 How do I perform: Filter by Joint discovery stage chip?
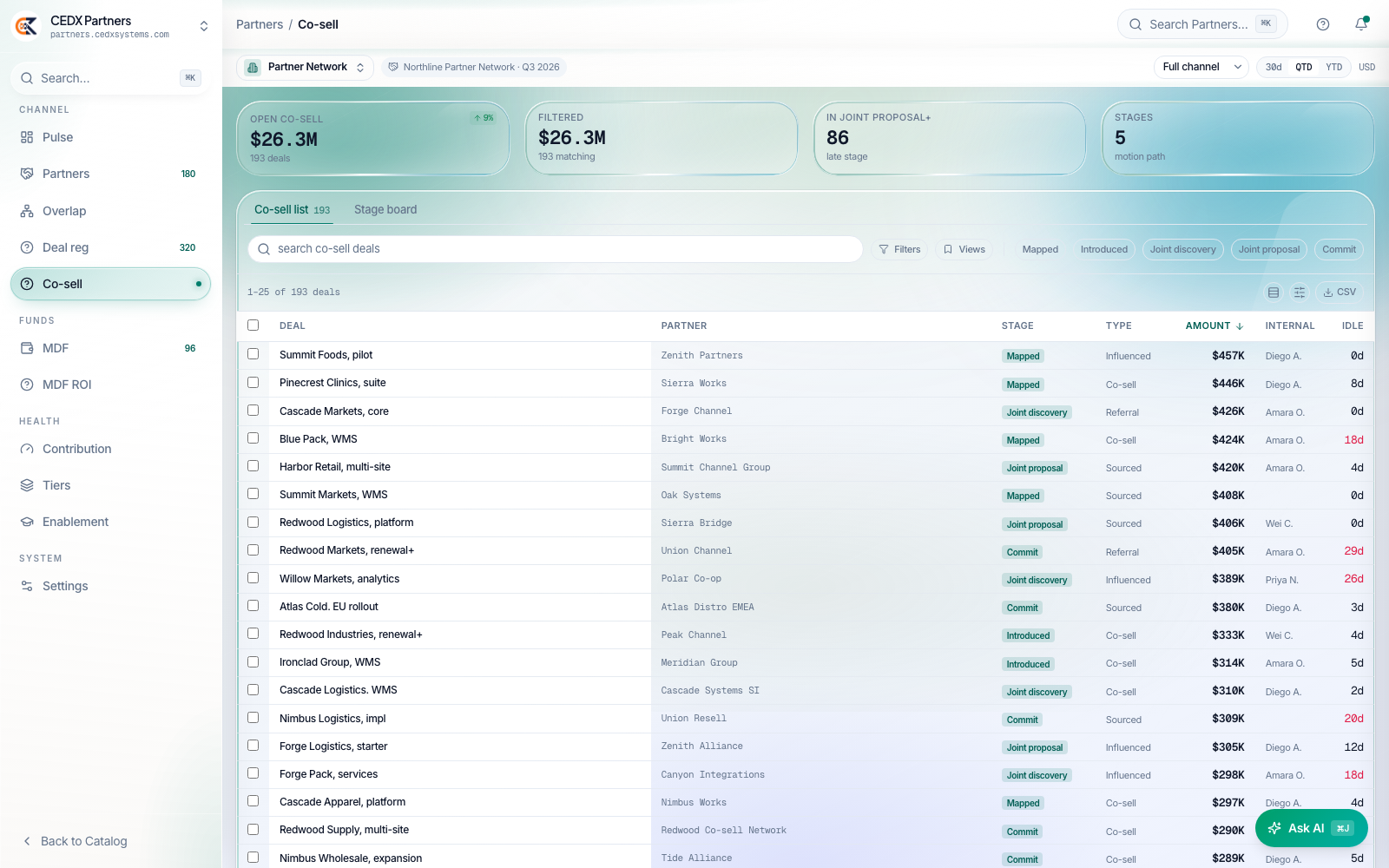tap(1183, 249)
